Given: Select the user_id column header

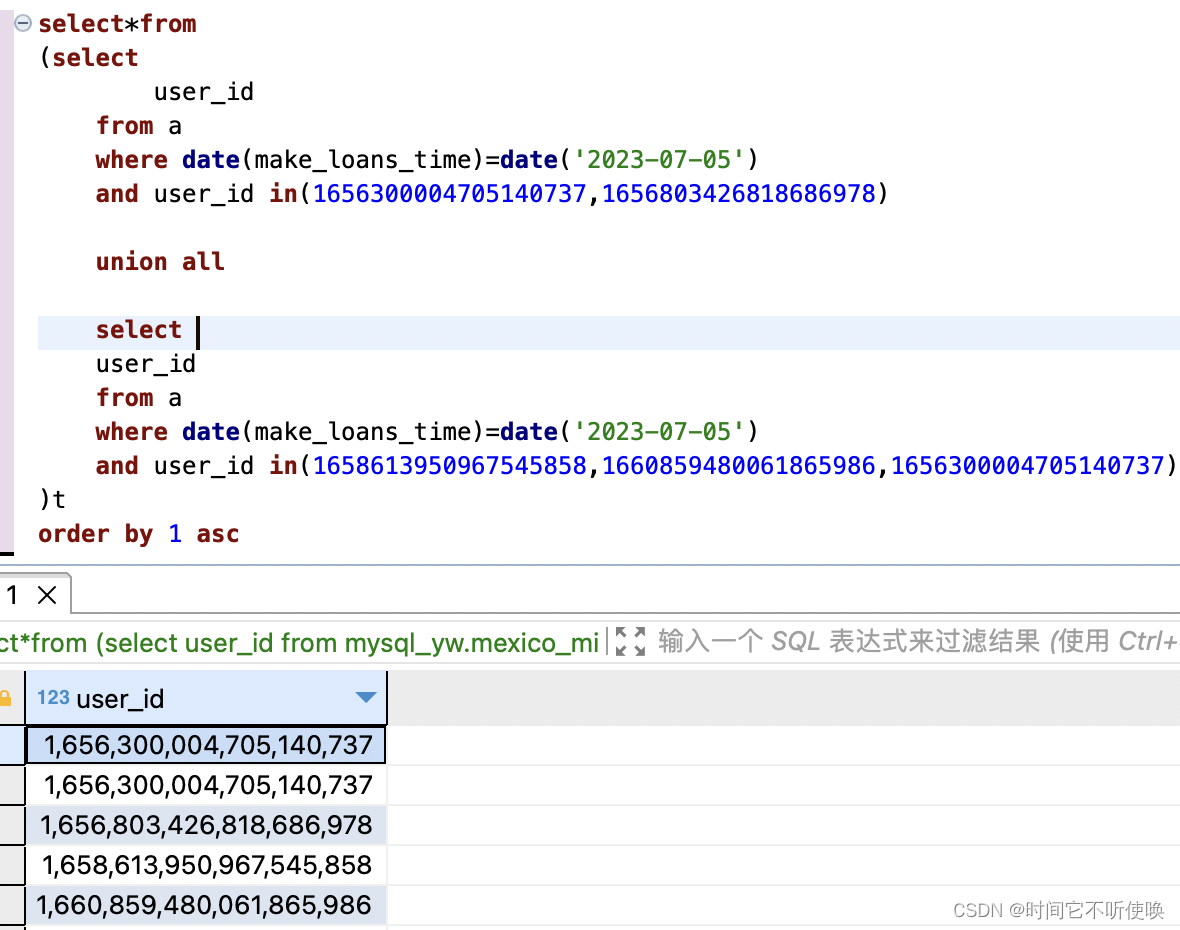Looking at the screenshot, I should pos(120,698).
